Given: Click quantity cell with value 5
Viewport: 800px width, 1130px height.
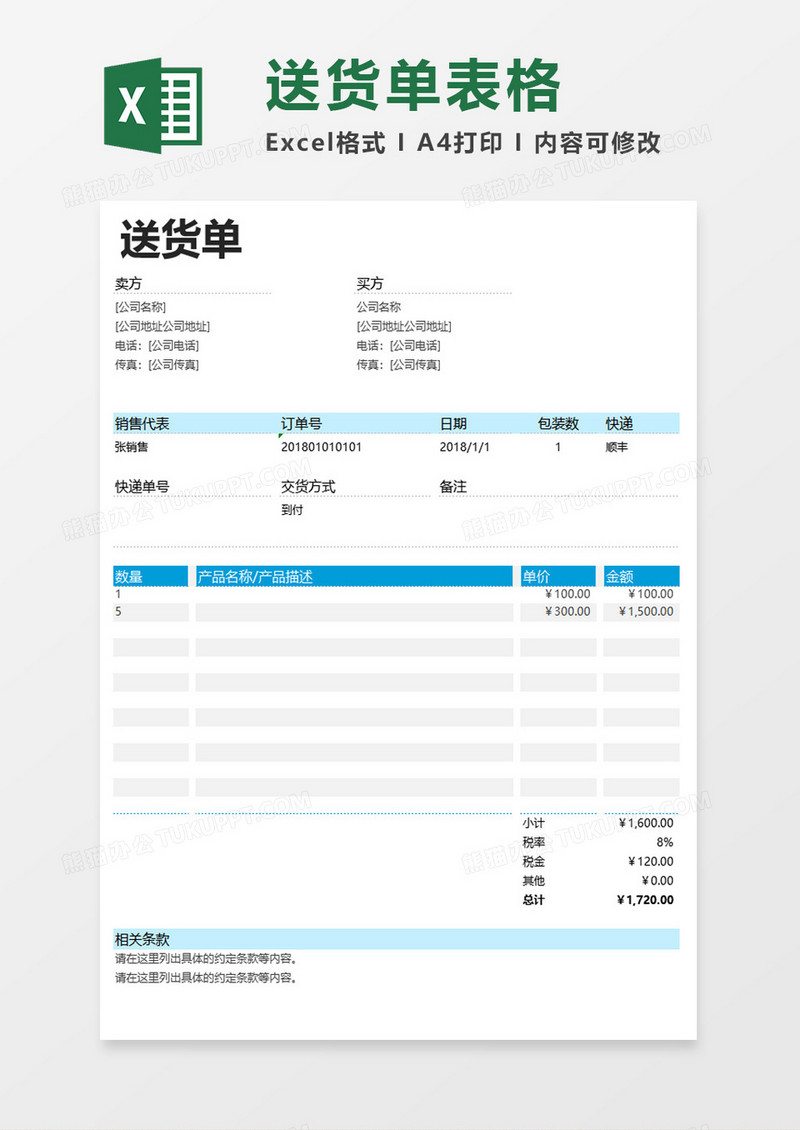Looking at the screenshot, I should coord(151,612).
